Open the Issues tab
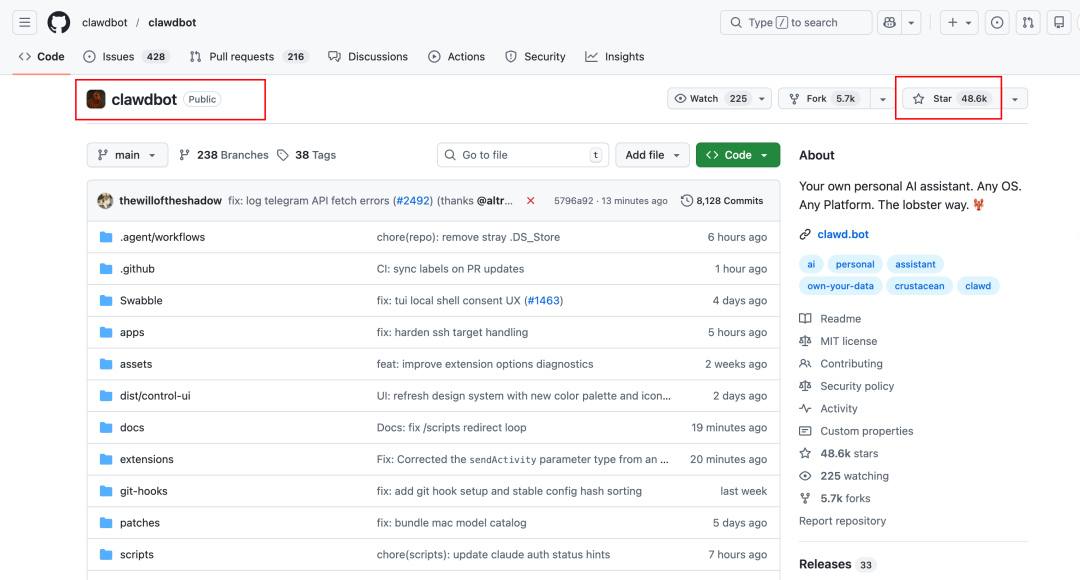Image resolution: width=1080 pixels, height=580 pixels. 127,56
